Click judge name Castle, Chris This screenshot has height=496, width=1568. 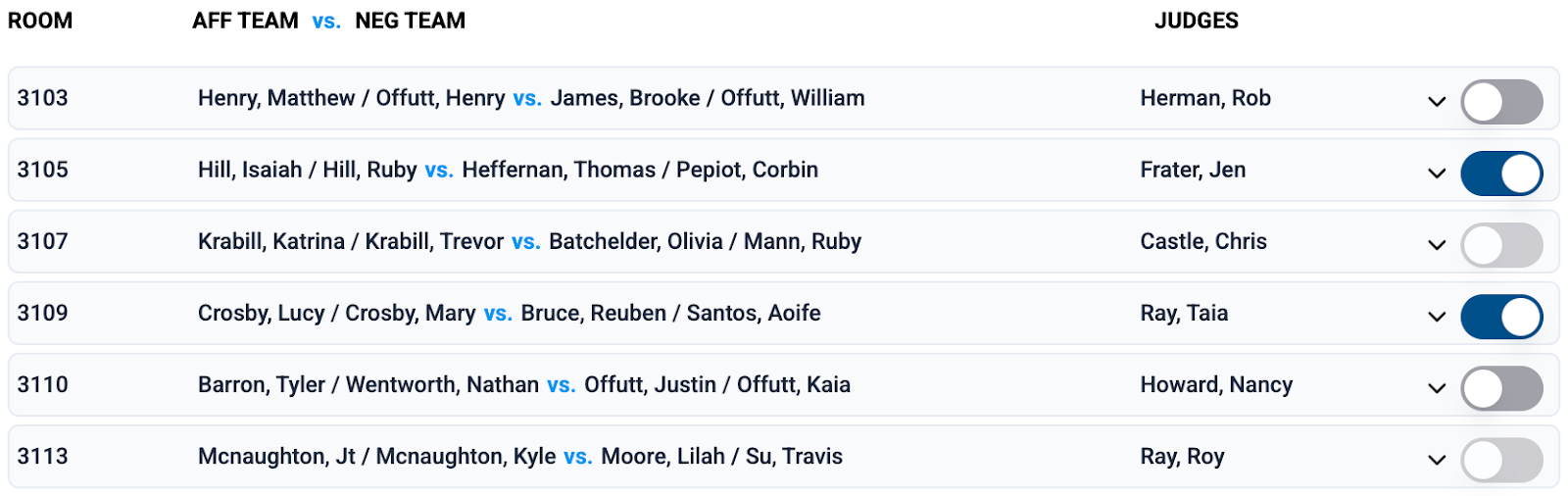coord(1203,241)
